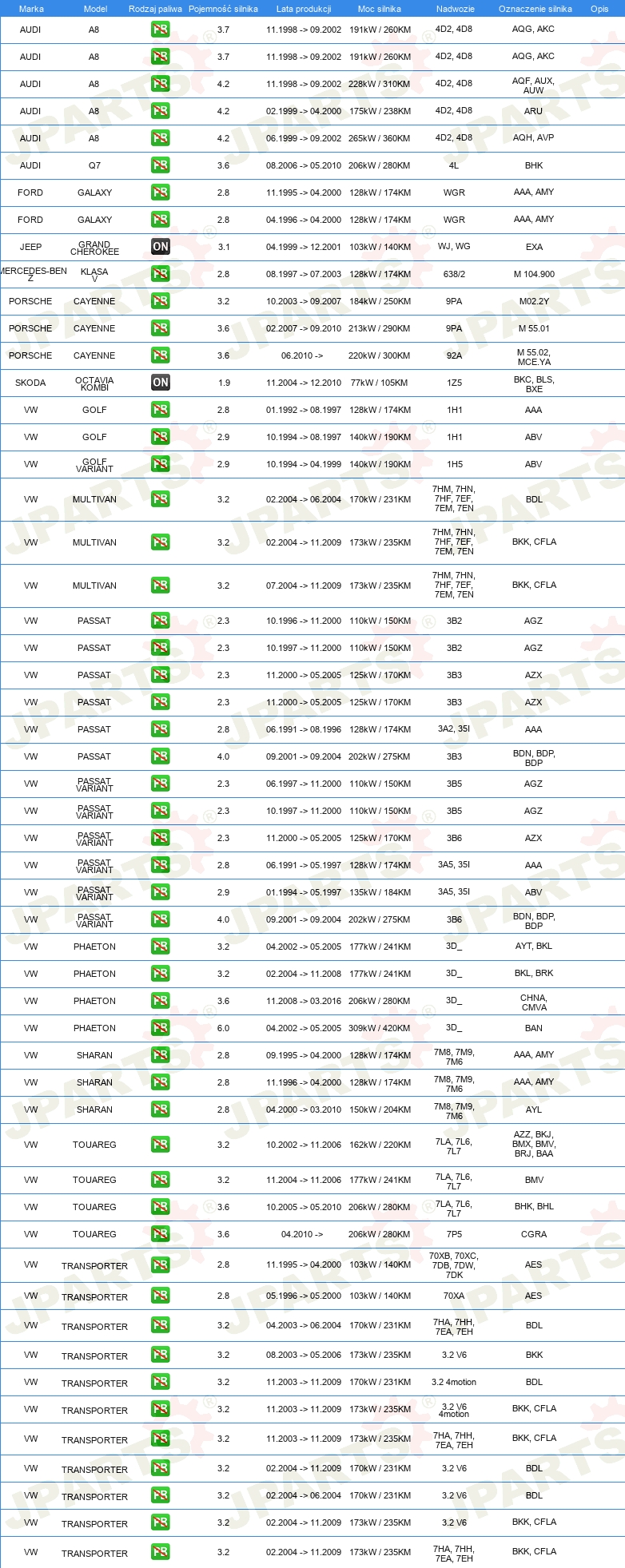Click engine code CGRA
The width and height of the screenshot is (625, 1568).
tap(534, 1234)
